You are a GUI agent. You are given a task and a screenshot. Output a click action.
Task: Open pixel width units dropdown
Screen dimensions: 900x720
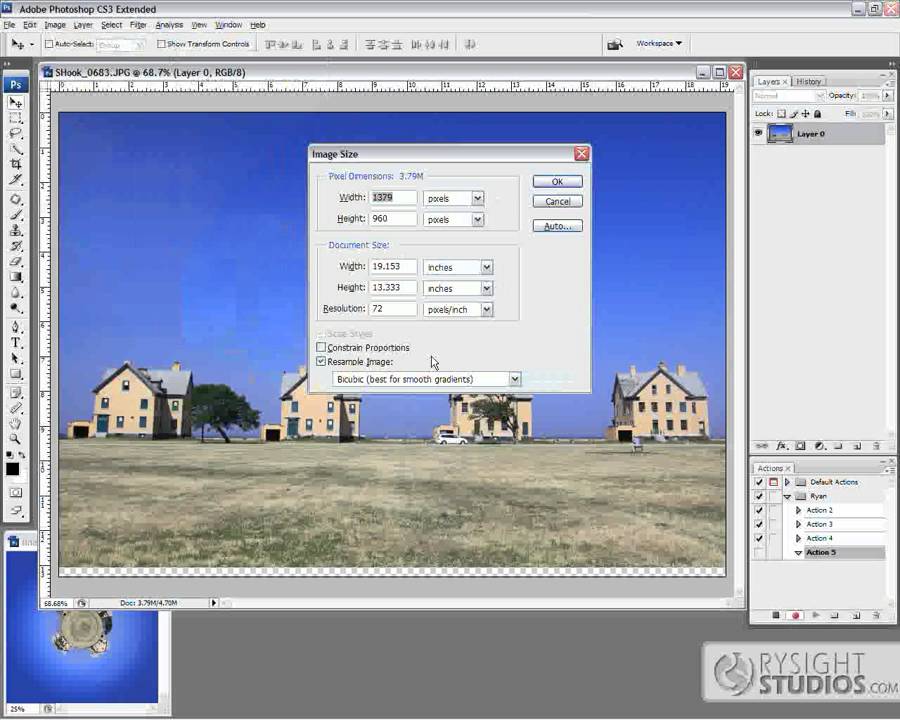click(478, 198)
